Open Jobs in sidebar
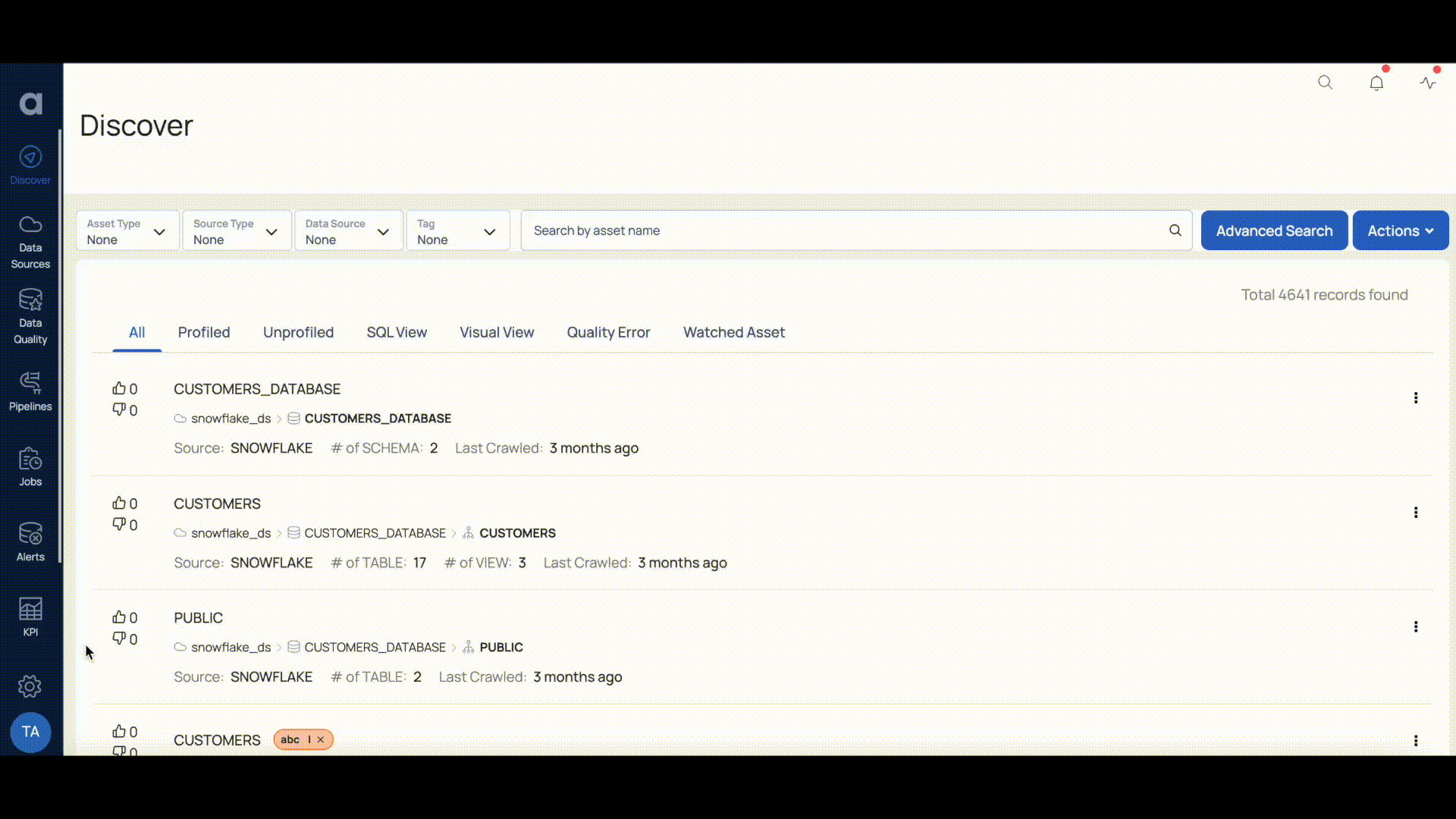Screen dimensions: 1456x819 coord(30,466)
